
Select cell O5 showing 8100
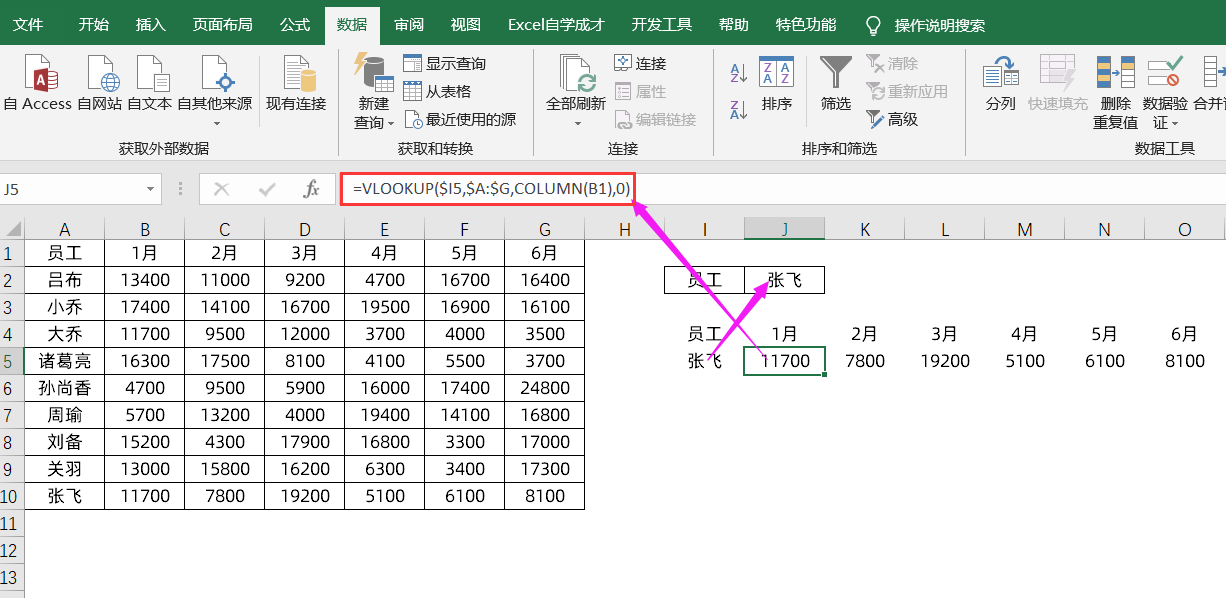1185,361
